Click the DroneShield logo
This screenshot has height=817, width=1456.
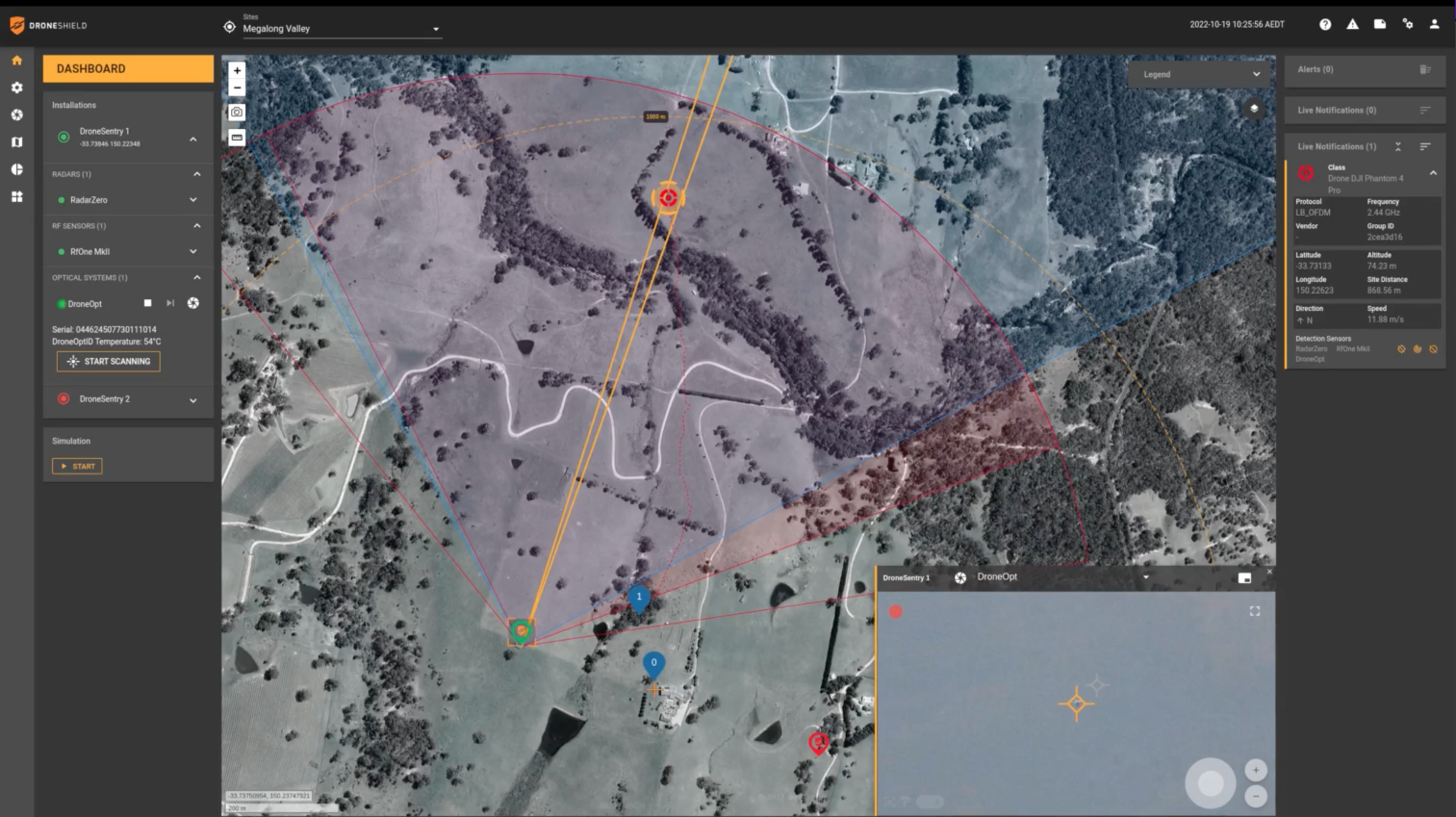pos(48,25)
